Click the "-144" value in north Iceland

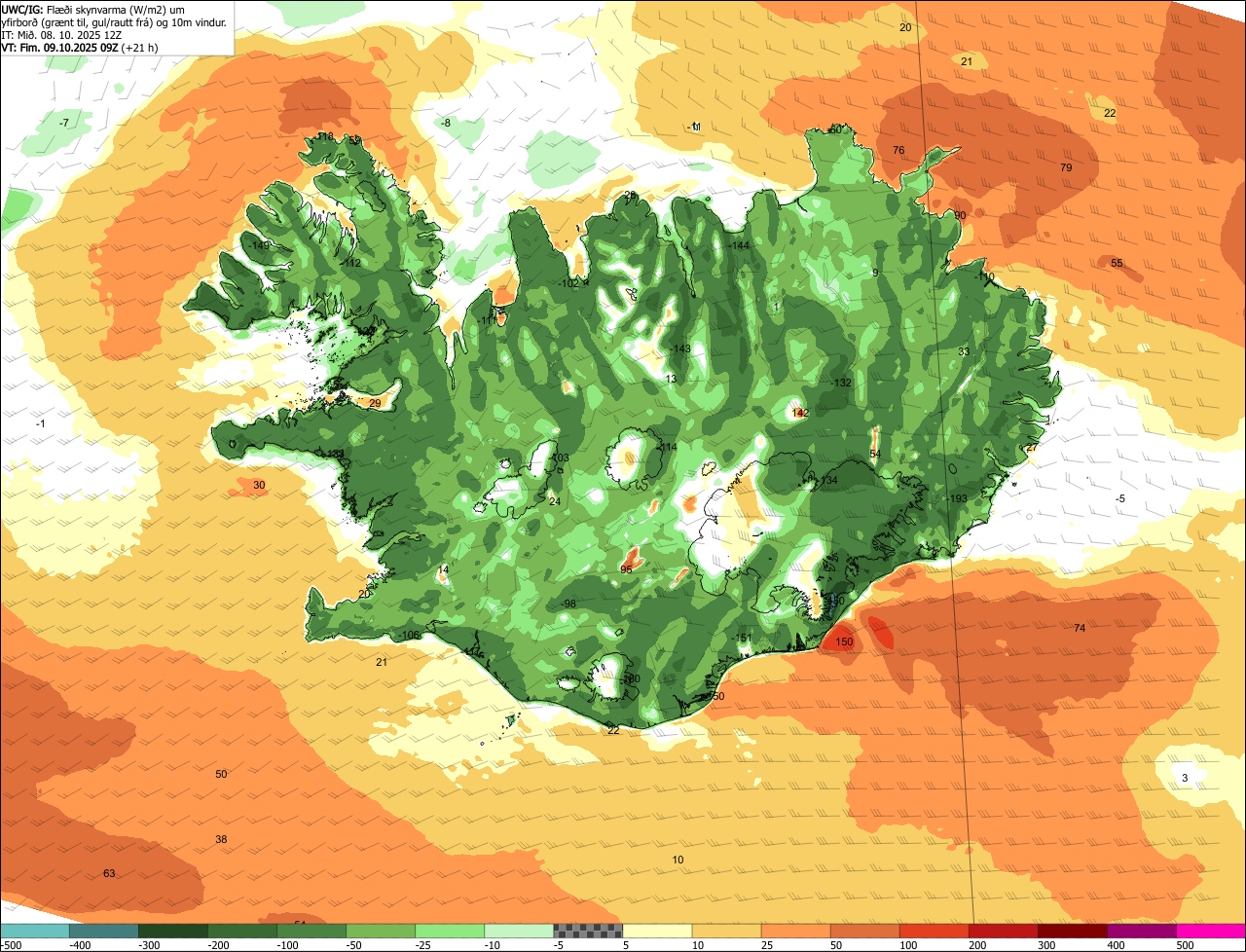[739, 245]
